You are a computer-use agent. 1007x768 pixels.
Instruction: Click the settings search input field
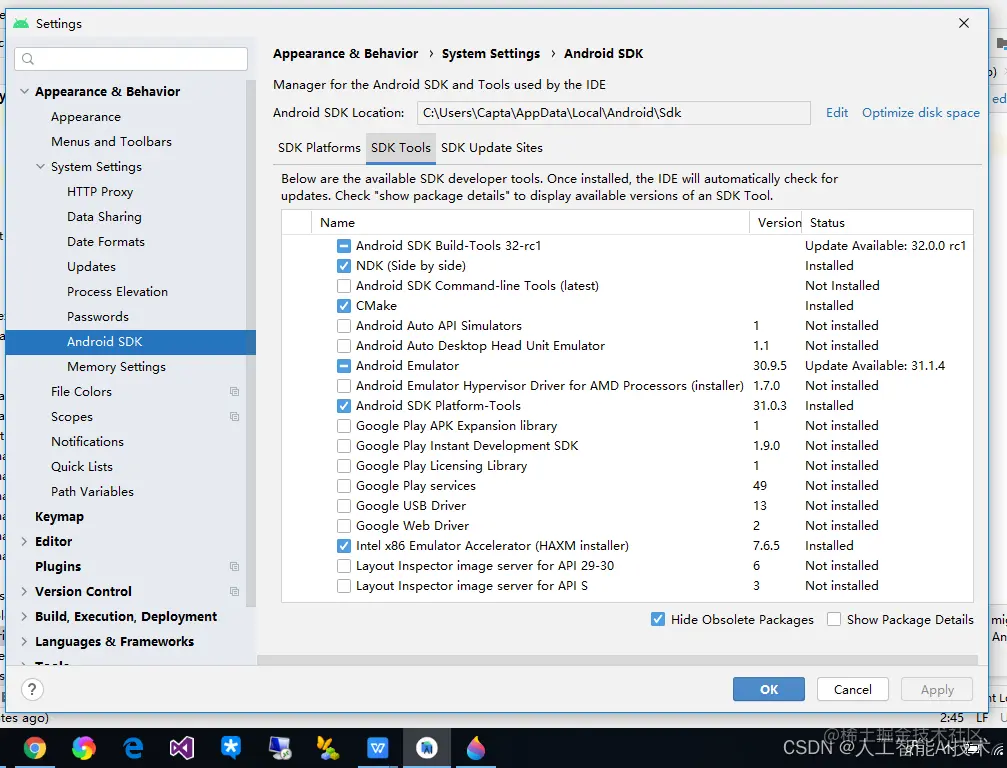pyautogui.click(x=131, y=59)
